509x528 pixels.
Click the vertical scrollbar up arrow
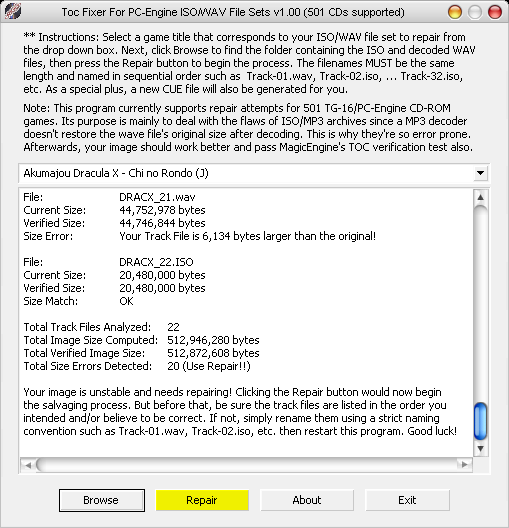coord(480,197)
